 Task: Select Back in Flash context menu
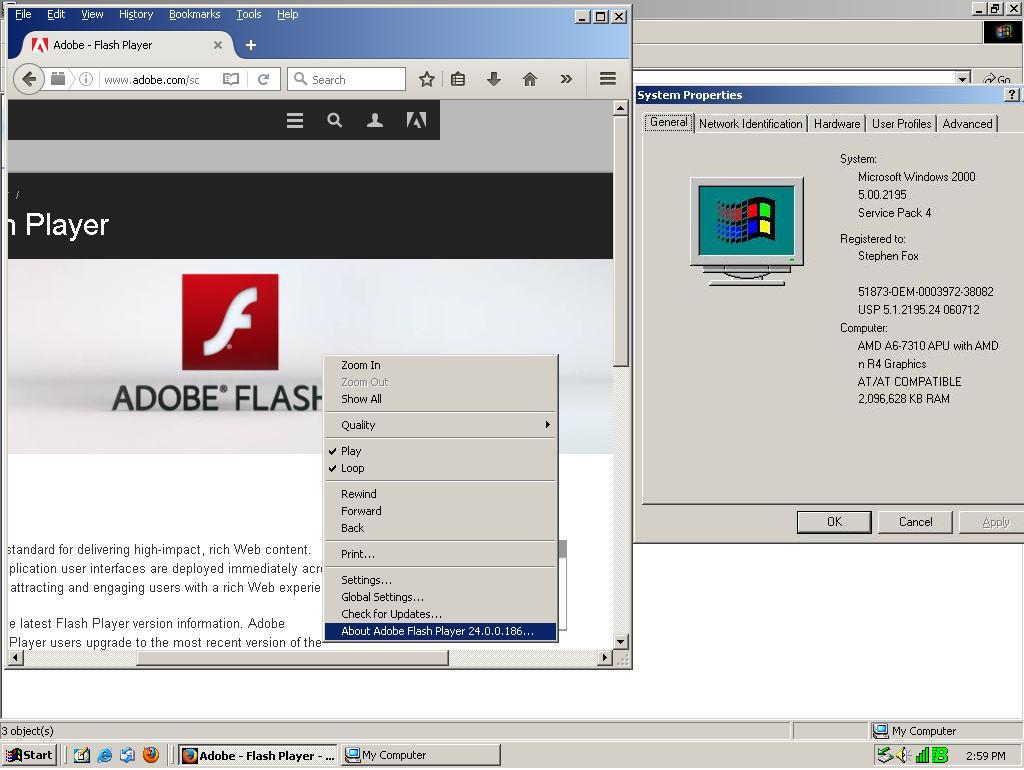(x=440, y=528)
